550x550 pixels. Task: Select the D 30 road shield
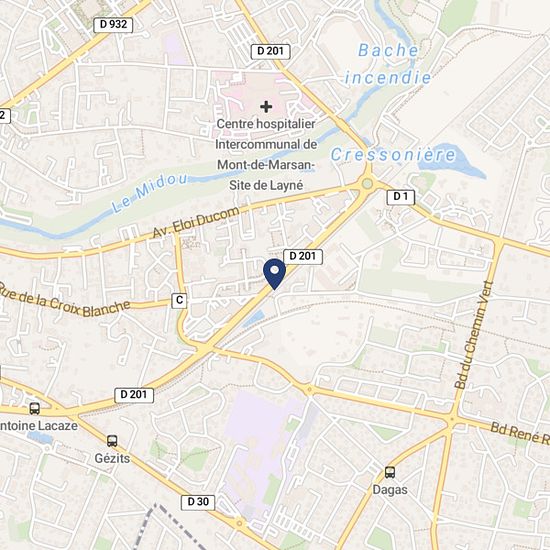pyautogui.click(x=198, y=502)
